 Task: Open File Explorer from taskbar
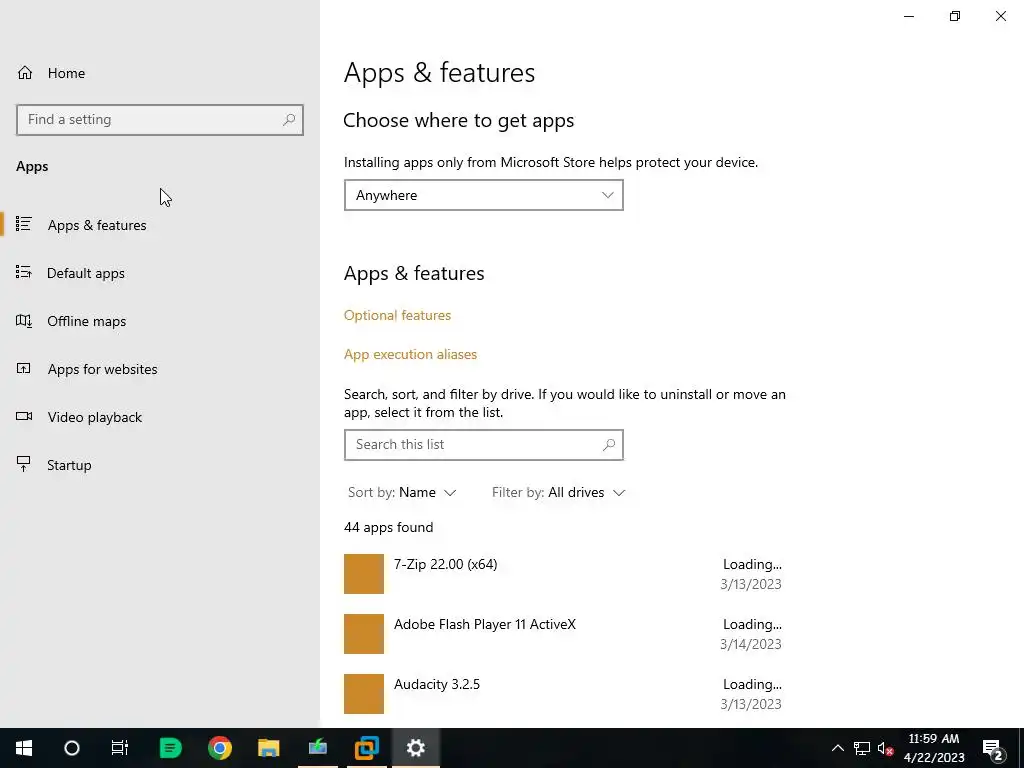[x=268, y=748]
